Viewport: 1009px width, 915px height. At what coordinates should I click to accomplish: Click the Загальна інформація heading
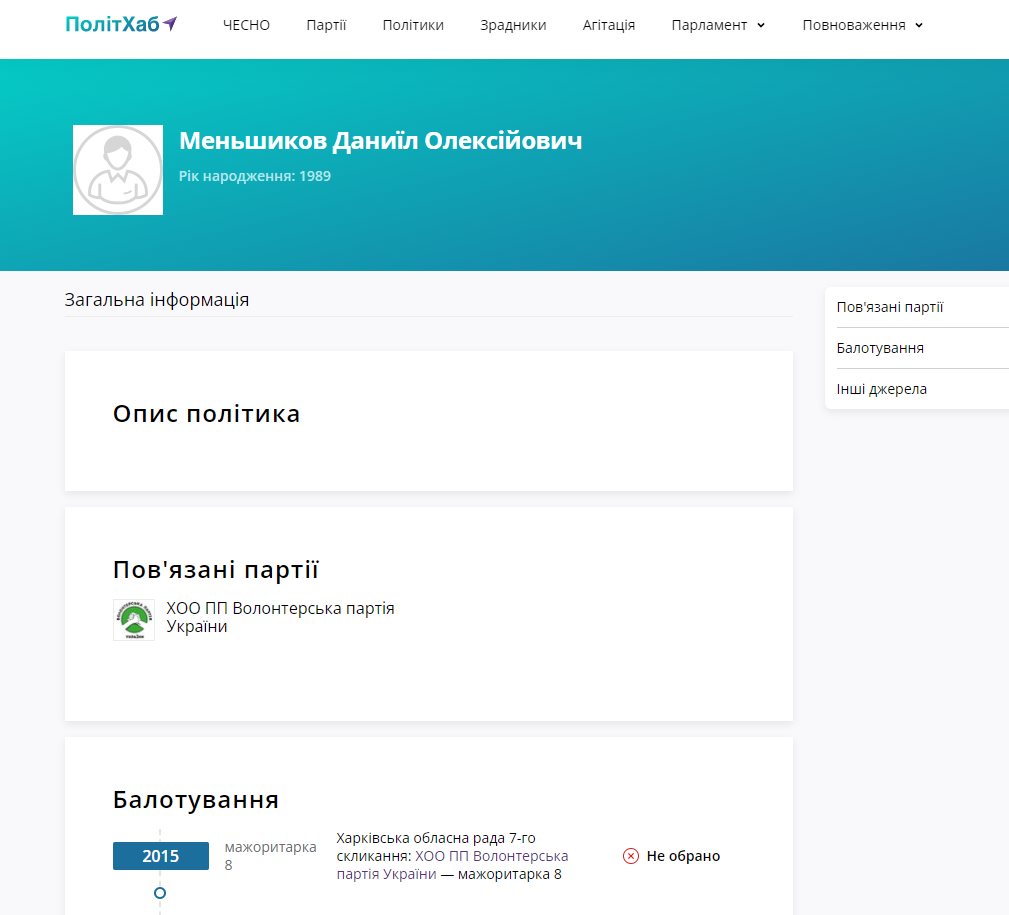point(156,300)
